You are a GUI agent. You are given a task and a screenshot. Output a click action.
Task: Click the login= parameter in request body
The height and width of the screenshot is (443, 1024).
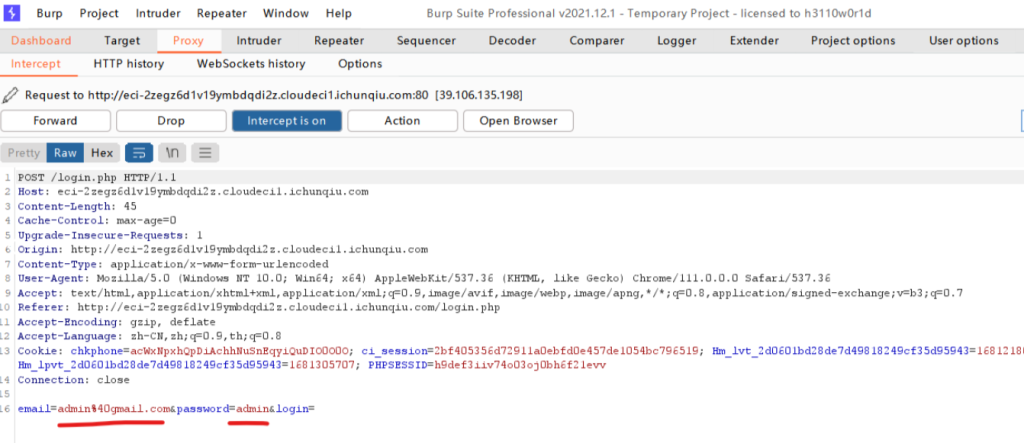[296, 408]
